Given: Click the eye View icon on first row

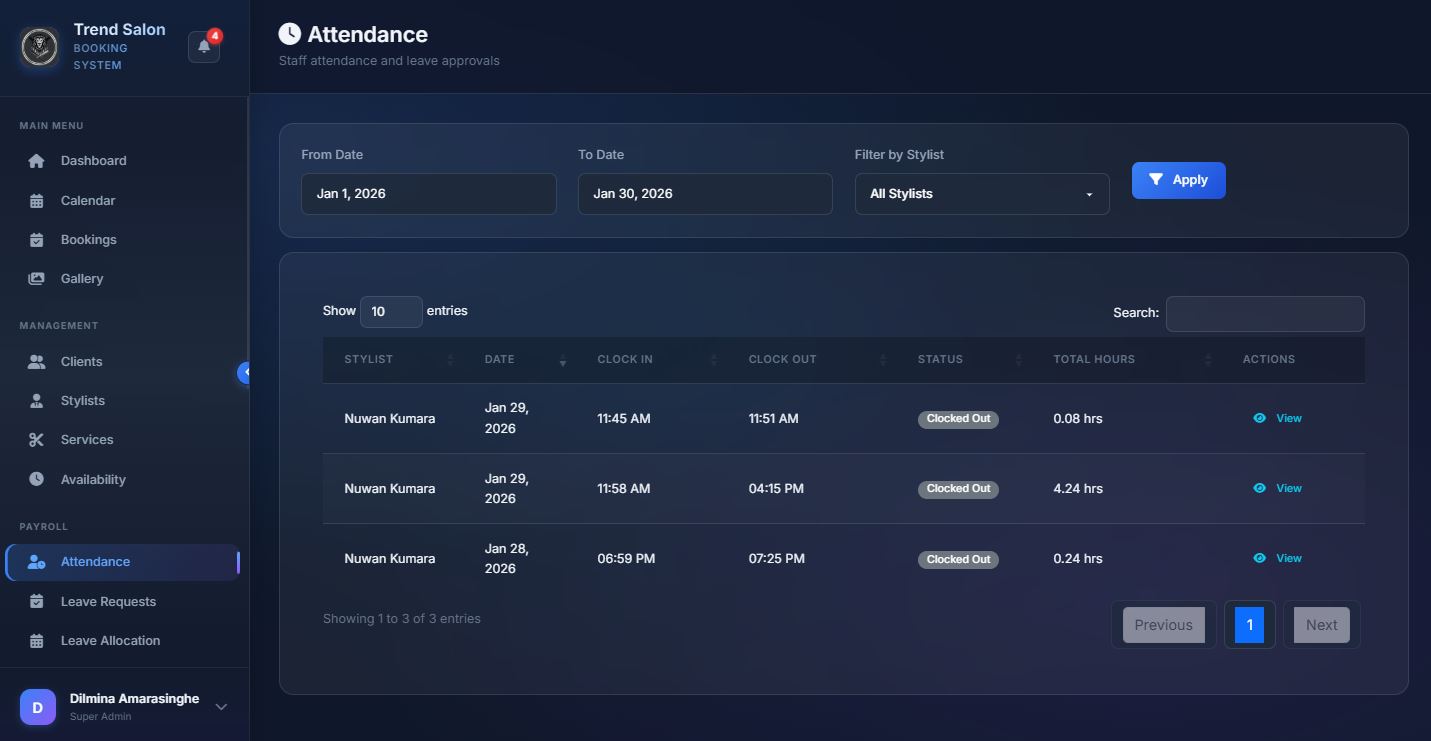Looking at the screenshot, I should coord(1259,418).
